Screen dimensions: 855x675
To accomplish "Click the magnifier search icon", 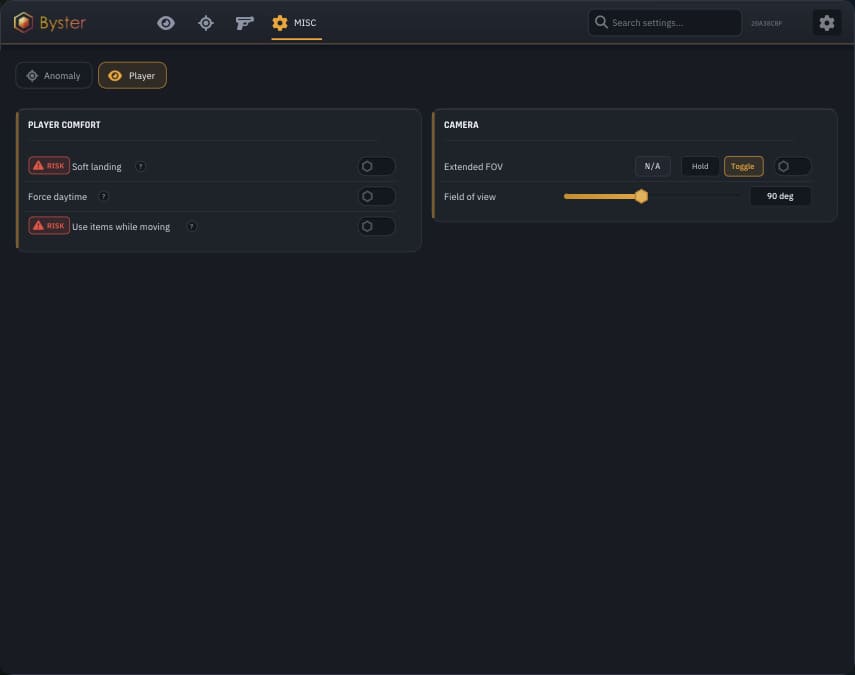I will tap(601, 22).
